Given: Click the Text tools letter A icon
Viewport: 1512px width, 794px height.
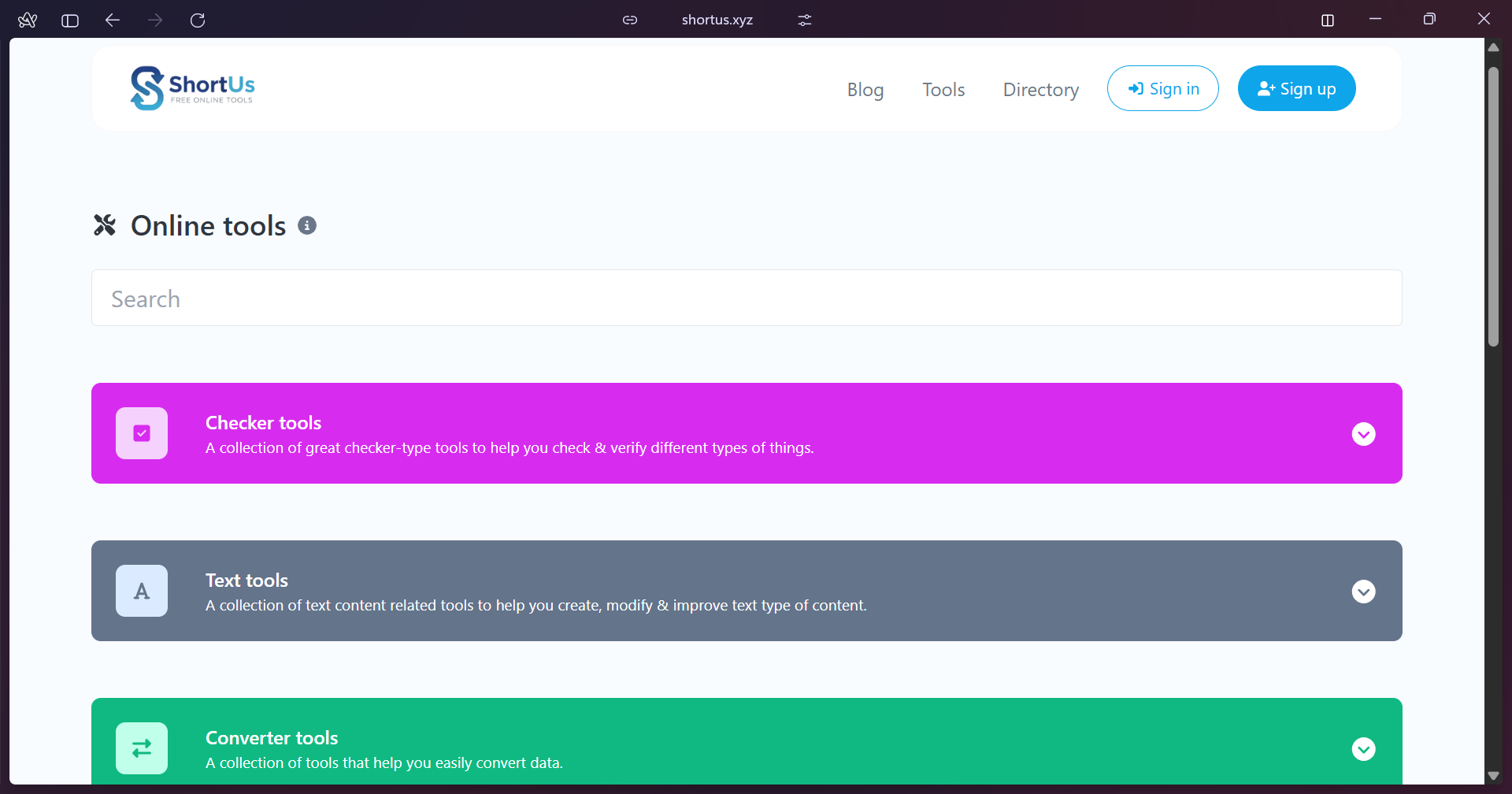Looking at the screenshot, I should pyautogui.click(x=142, y=590).
